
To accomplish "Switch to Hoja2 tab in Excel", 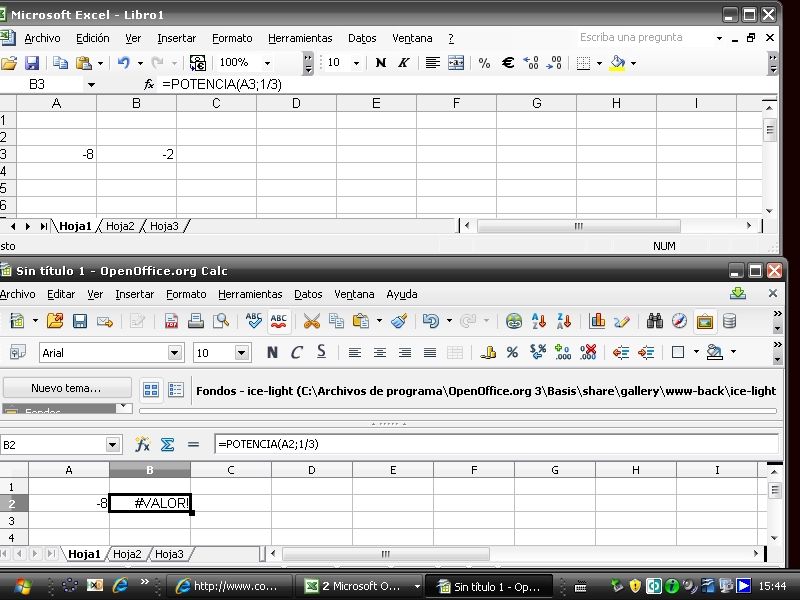I will click(120, 226).
